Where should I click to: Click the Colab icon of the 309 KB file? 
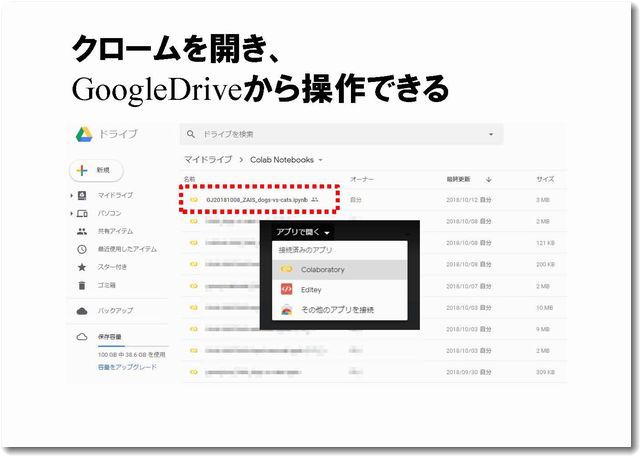[194, 372]
